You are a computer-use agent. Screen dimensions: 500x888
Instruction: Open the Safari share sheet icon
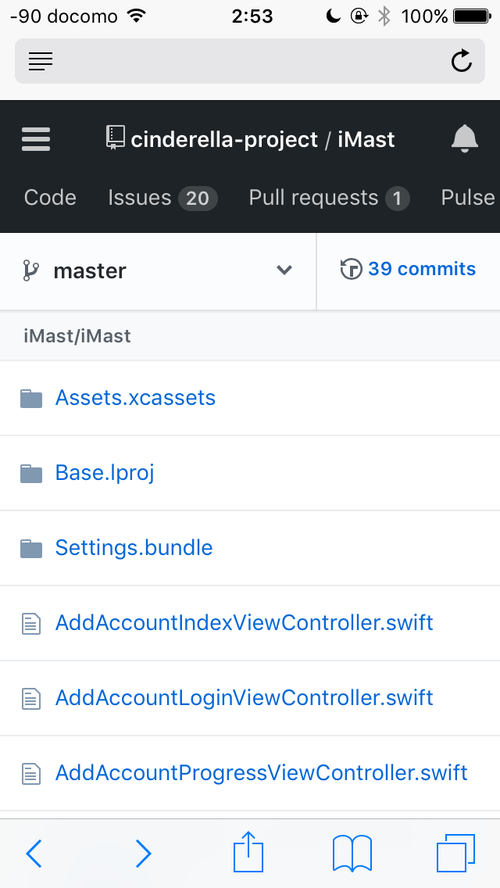click(x=249, y=851)
